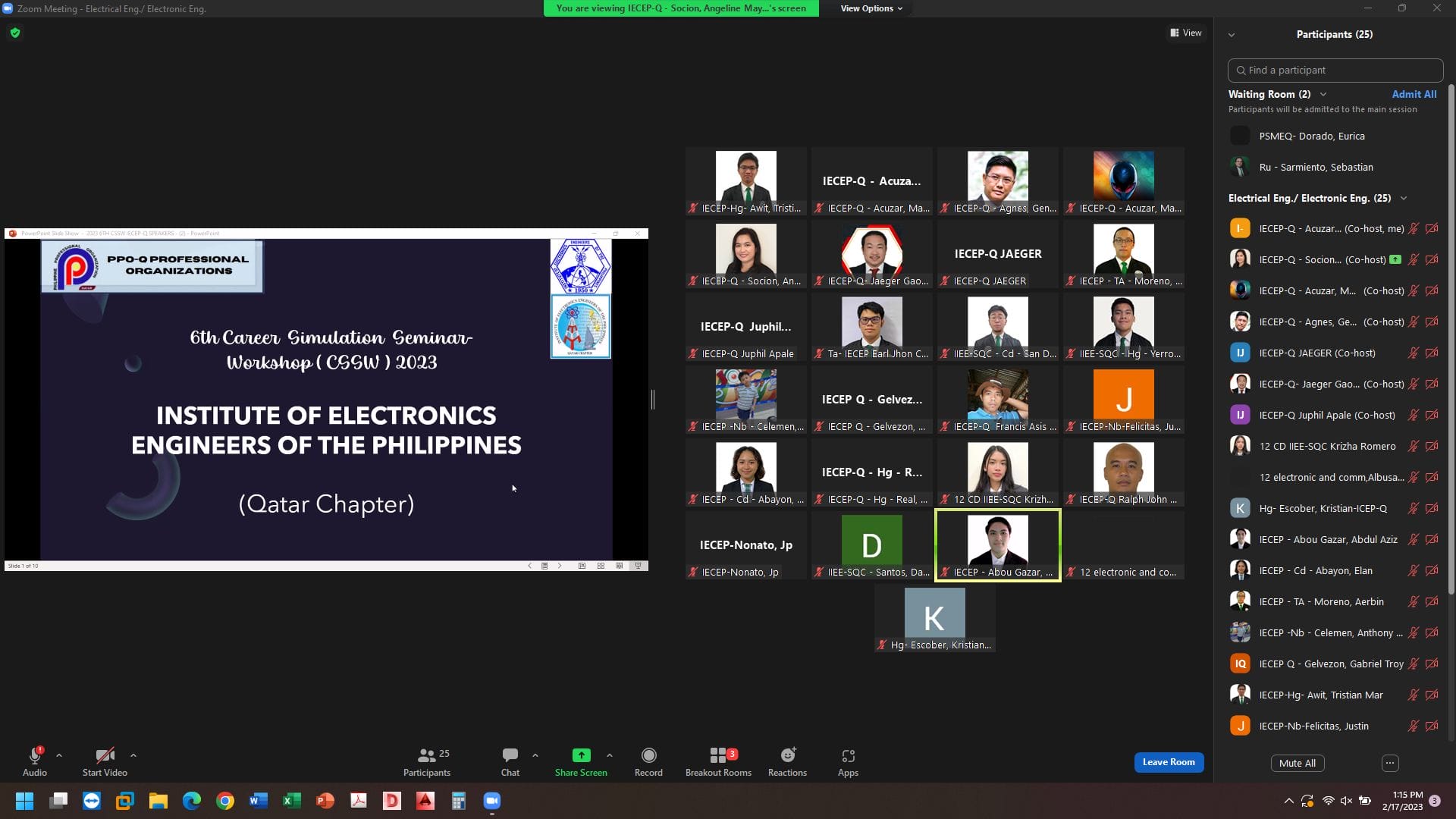Click the TeamViewer icon in the taskbar
This screenshot has width=1456, height=819.
click(x=92, y=801)
